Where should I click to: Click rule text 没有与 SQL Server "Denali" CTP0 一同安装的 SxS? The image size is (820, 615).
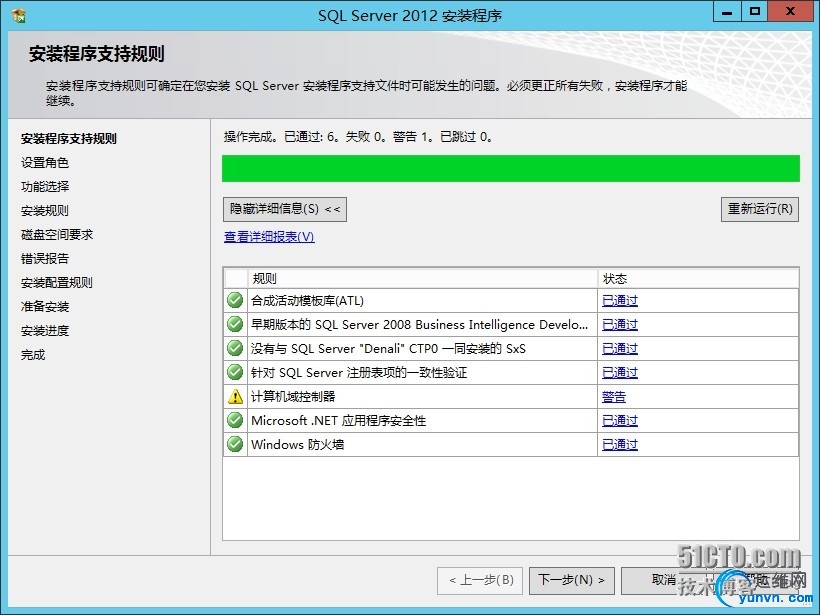389,349
